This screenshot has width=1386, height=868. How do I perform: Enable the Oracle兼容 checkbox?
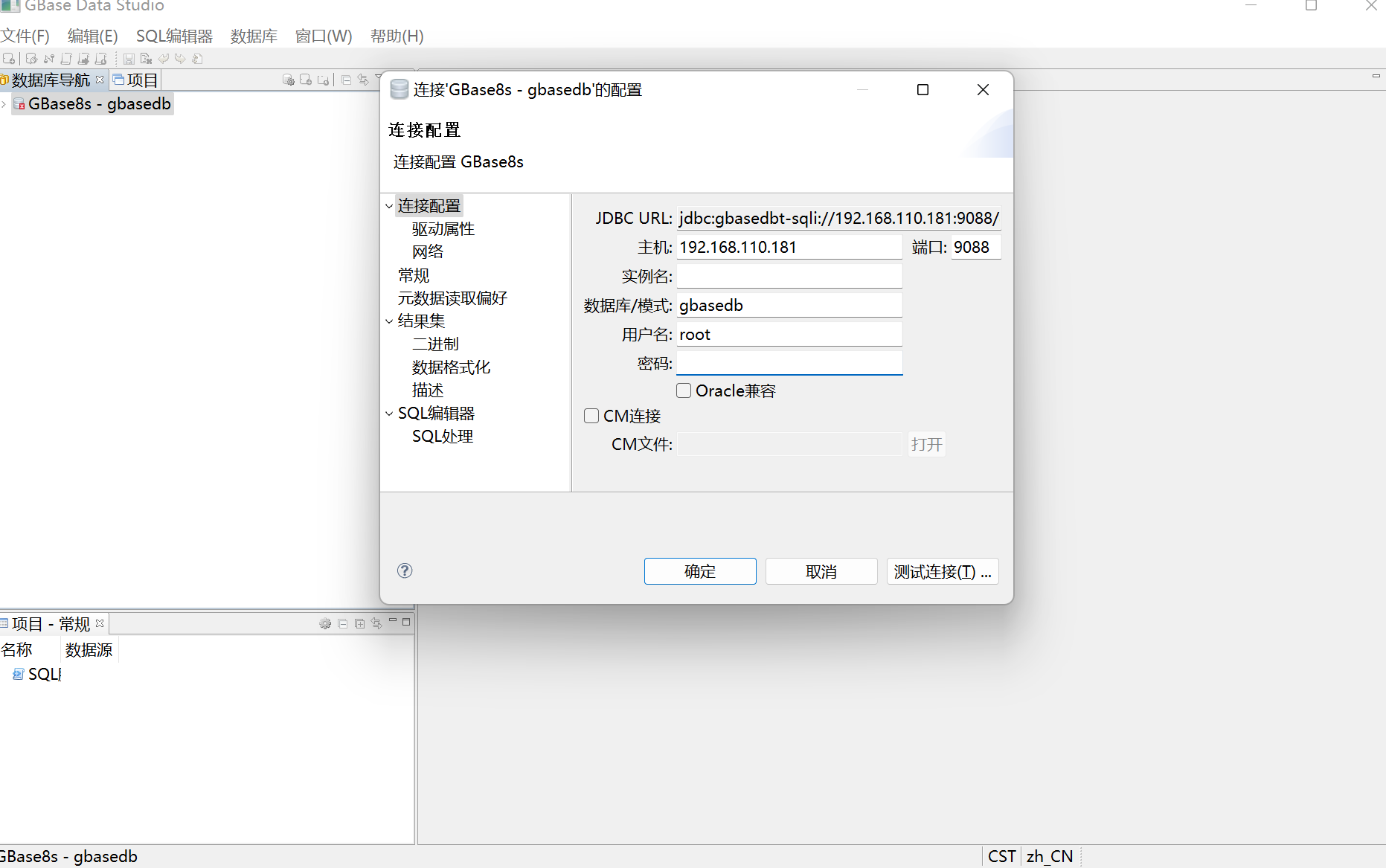(x=684, y=390)
